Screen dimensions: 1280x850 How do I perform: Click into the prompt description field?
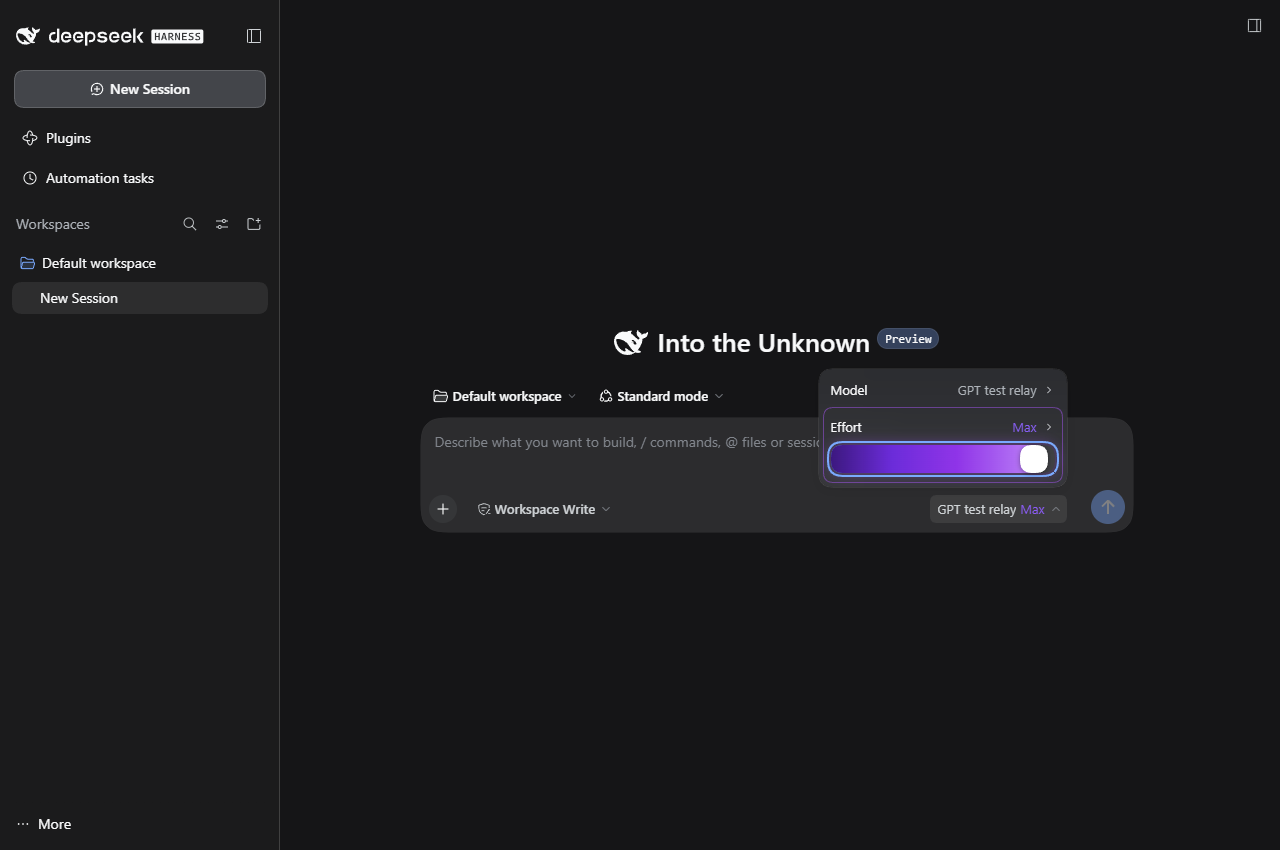625,442
